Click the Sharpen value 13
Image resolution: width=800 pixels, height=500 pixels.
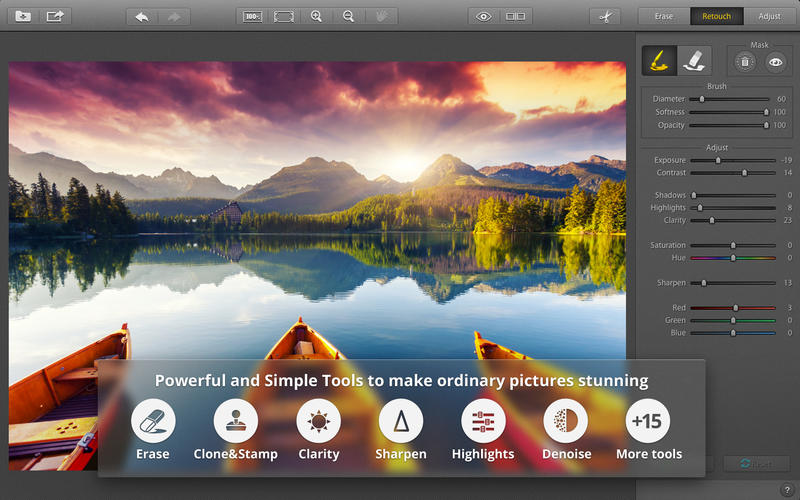click(788, 283)
